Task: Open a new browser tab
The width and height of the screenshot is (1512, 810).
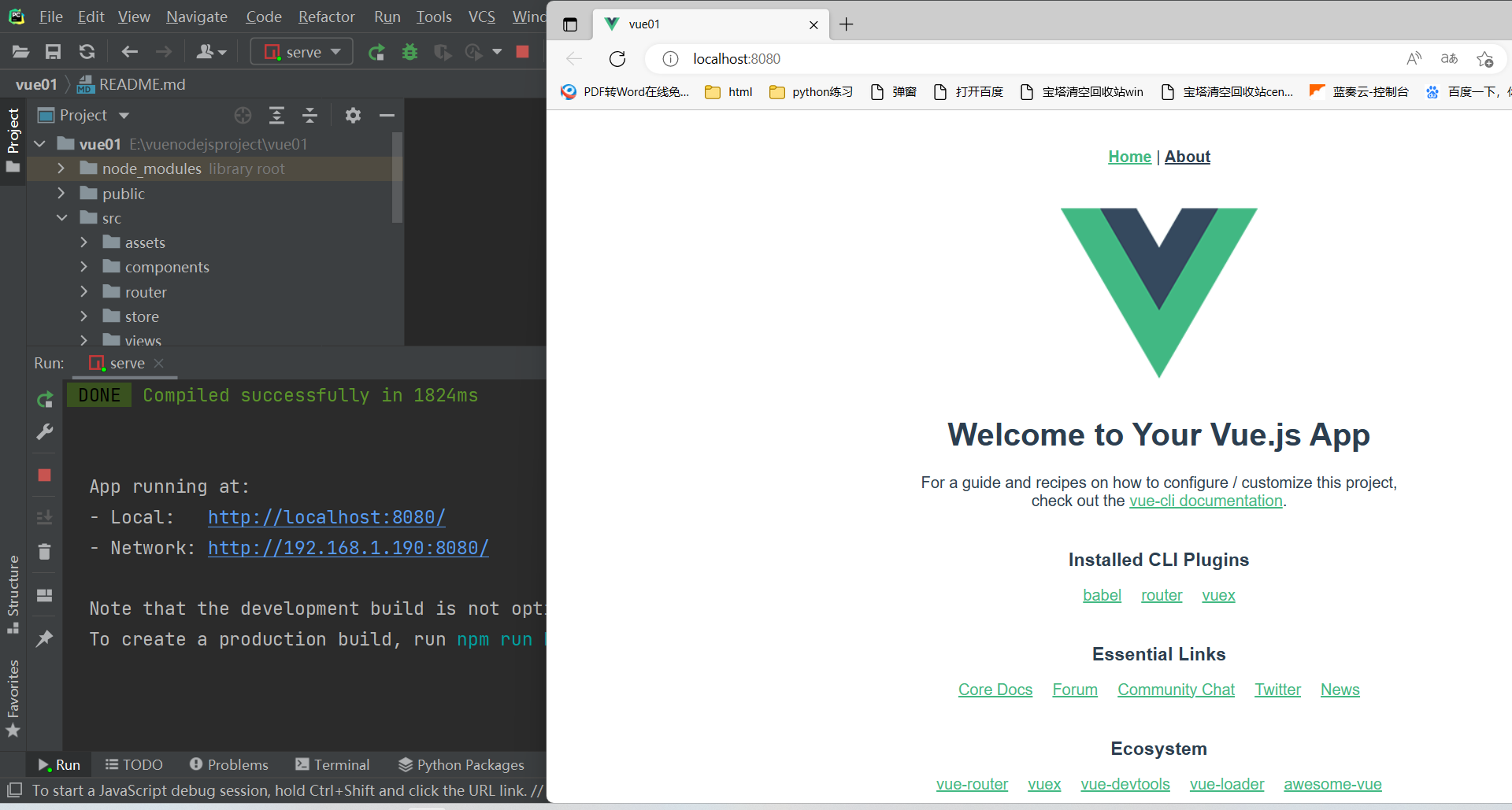Action: [847, 24]
